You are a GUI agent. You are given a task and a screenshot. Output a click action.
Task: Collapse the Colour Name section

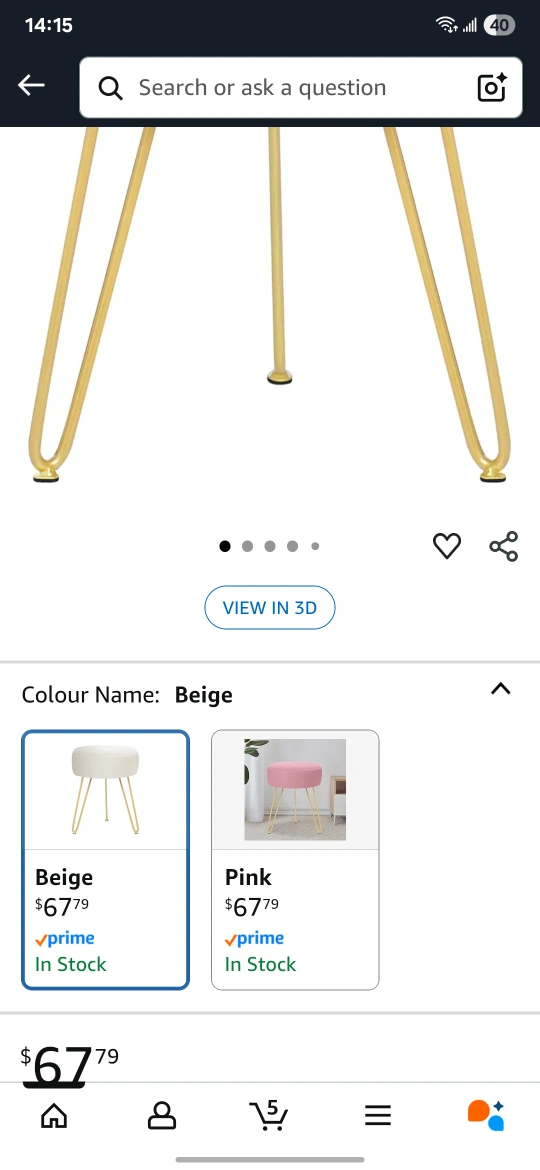click(x=500, y=689)
